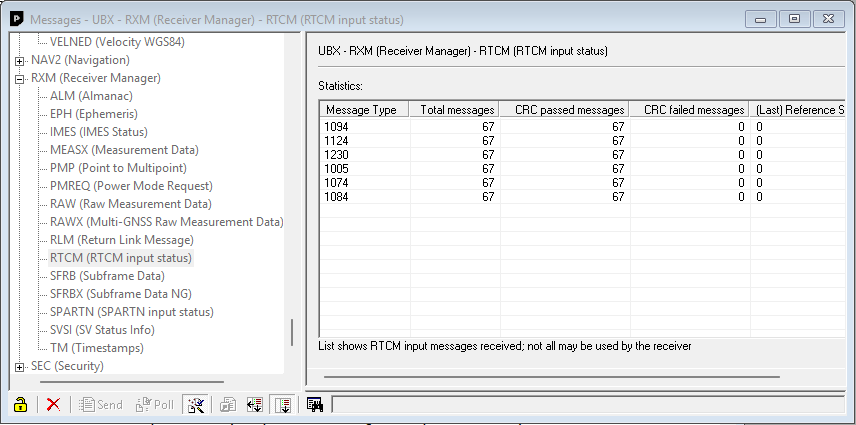Select RAW (Raw Measurement Data) item
The image size is (856, 425).
click(131, 204)
